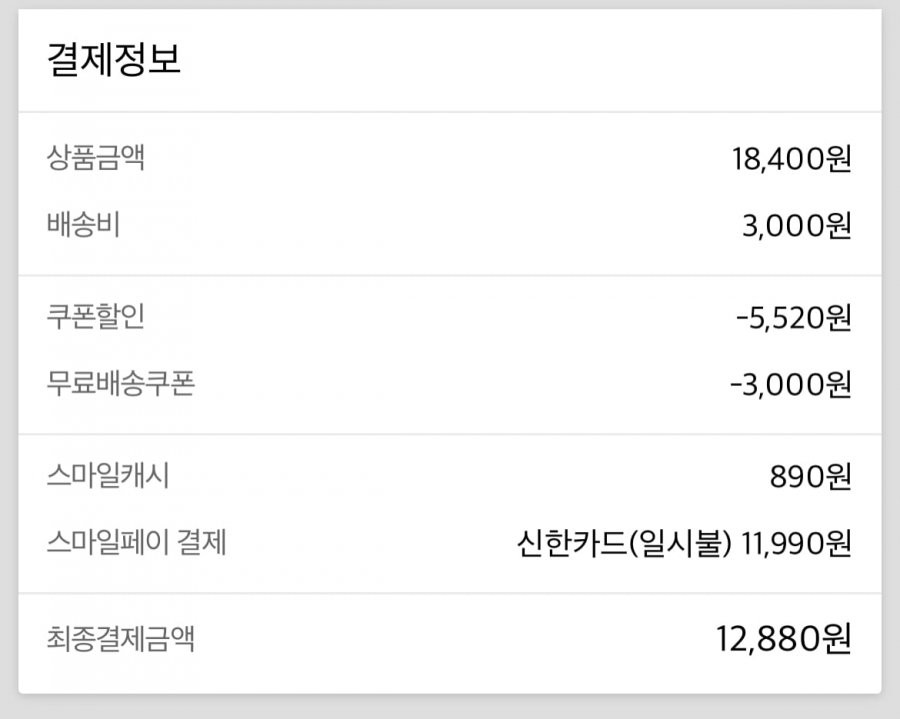Click the 11,990원 card payment amount
This screenshot has height=719, width=900.
coord(797,543)
